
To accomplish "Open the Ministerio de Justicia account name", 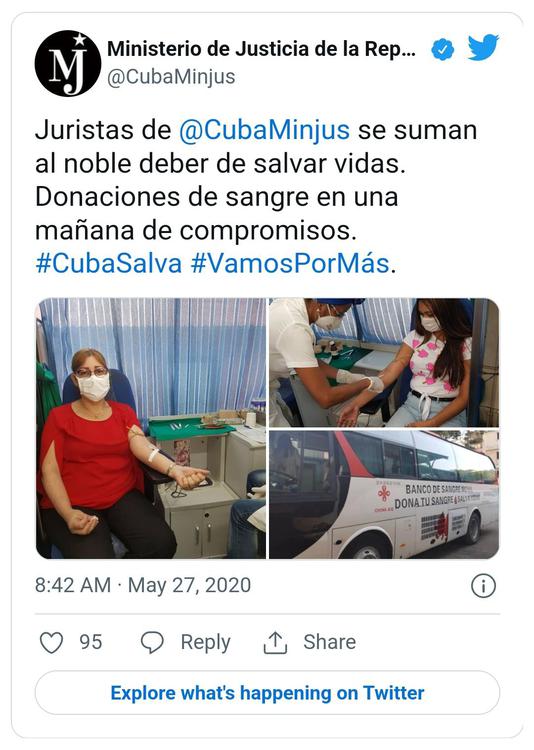I will pos(261,49).
